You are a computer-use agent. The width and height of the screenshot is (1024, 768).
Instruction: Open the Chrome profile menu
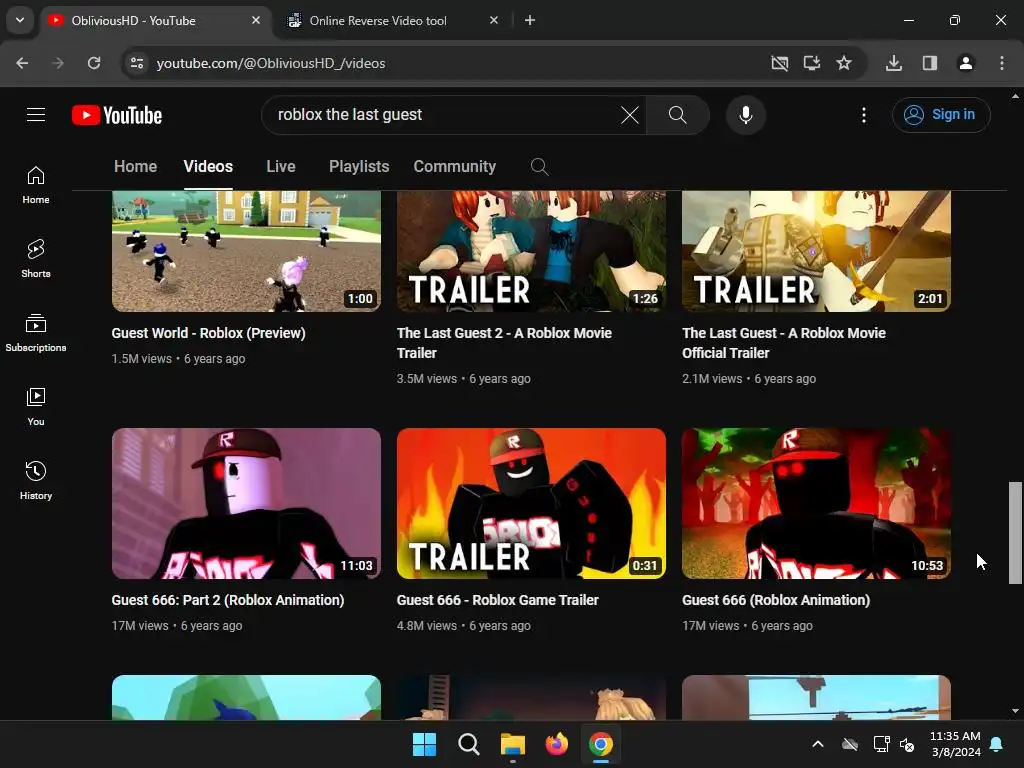pyautogui.click(x=965, y=63)
